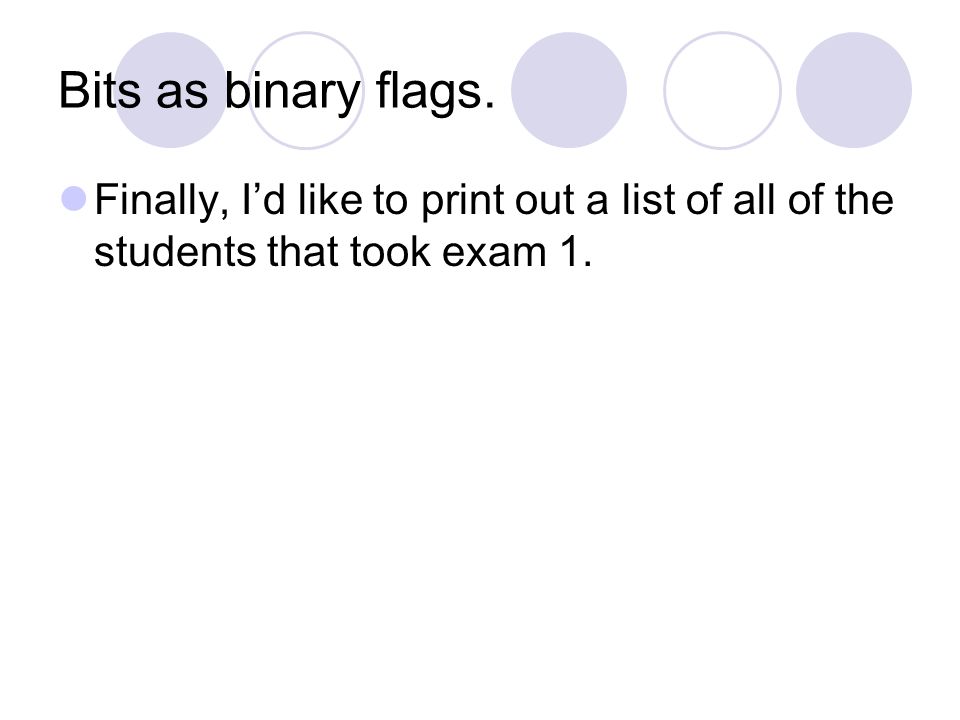Image resolution: width=960 pixels, height=720 pixels.
Task: Click the word "students" on the second line
Action: click(175, 252)
